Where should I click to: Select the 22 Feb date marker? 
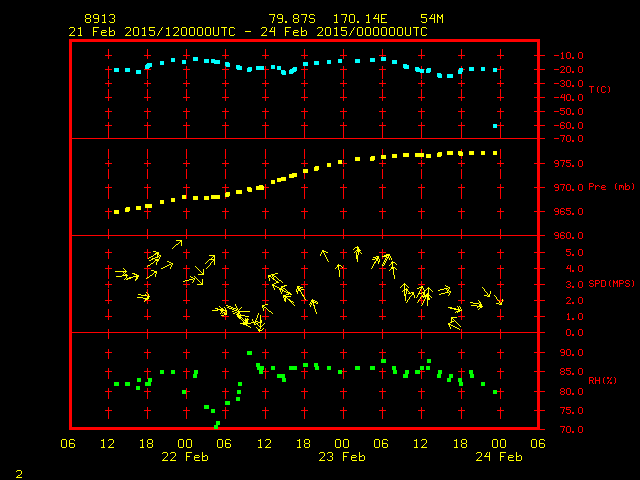[185, 457]
